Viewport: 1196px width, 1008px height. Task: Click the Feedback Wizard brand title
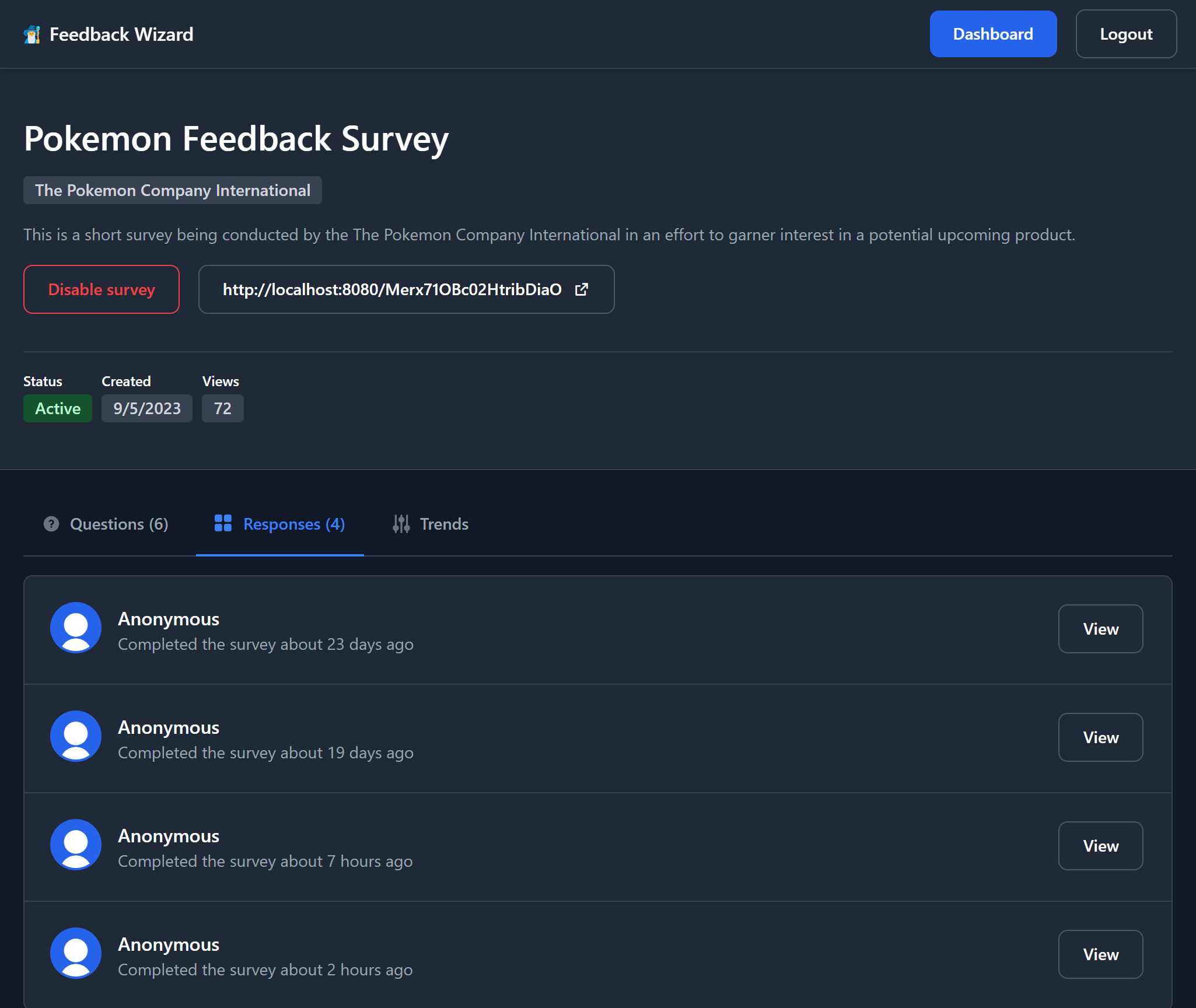121,34
